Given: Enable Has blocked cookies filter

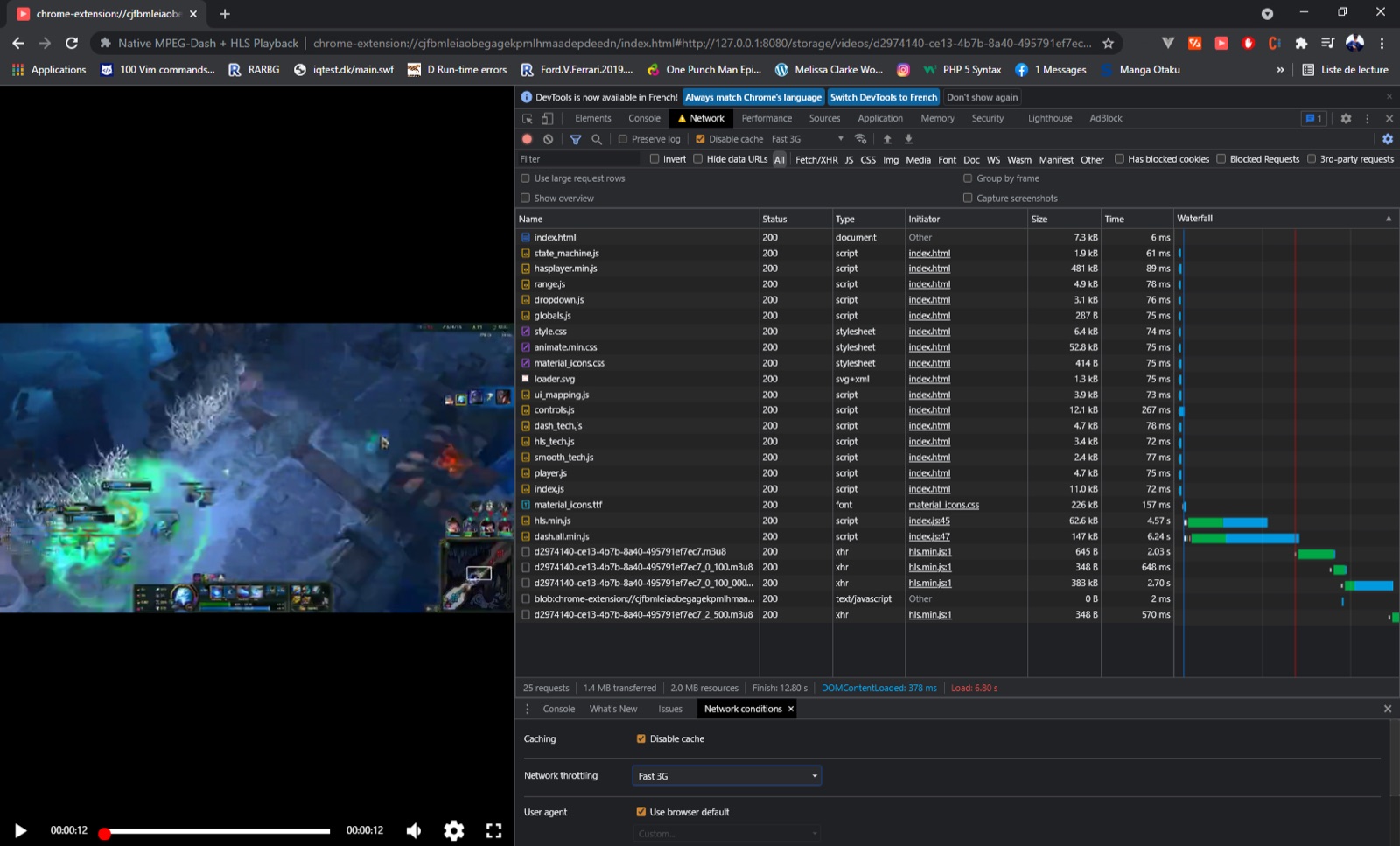Looking at the screenshot, I should click(1119, 159).
